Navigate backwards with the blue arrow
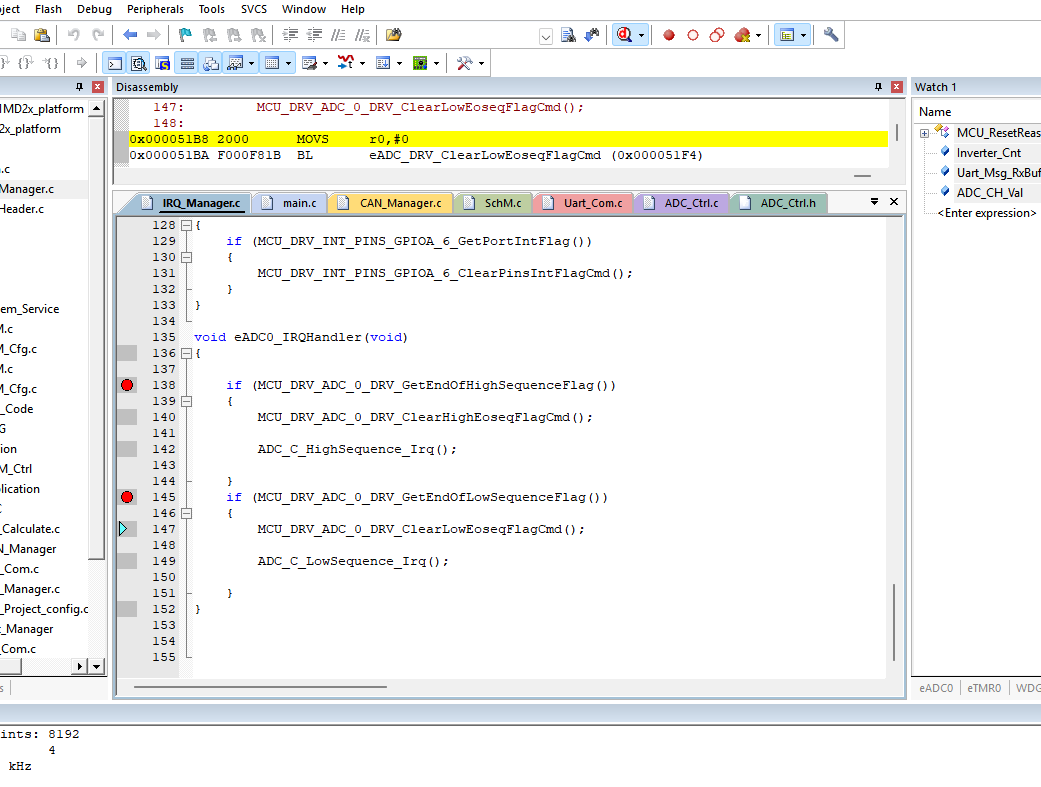Image resolution: width=1041 pixels, height=787 pixels. [x=130, y=35]
